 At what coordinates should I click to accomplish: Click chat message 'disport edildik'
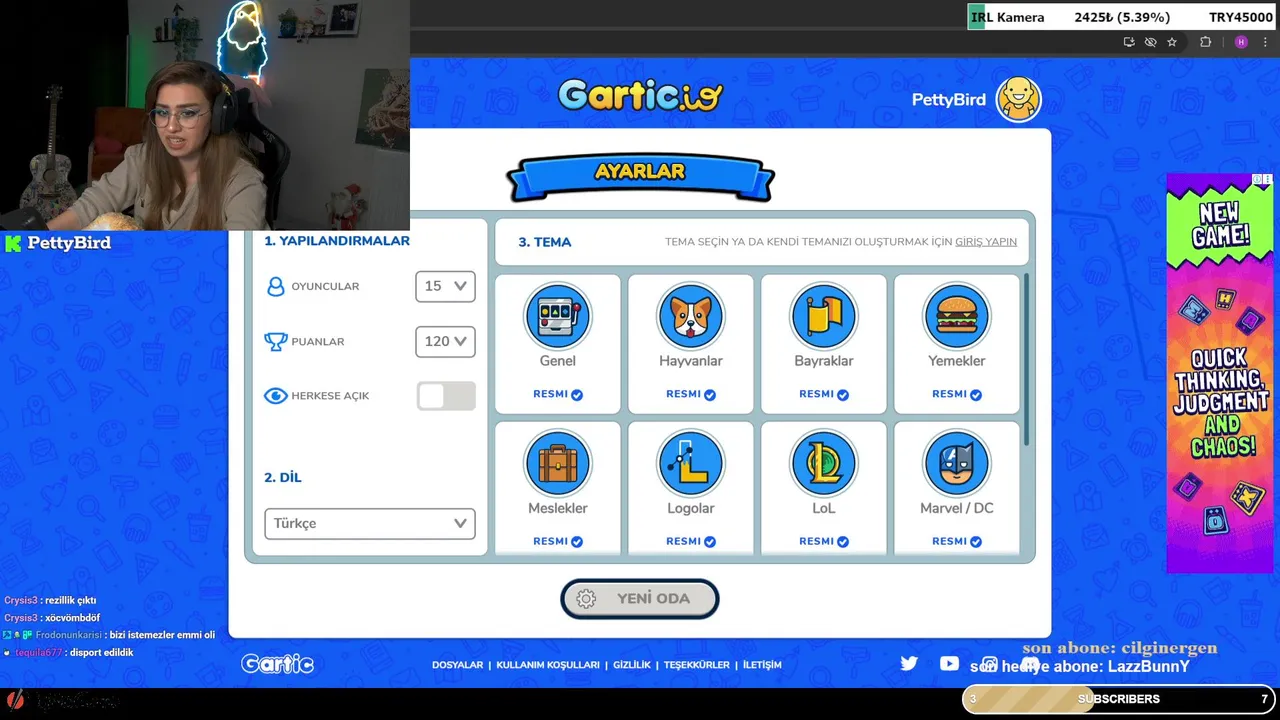click(x=100, y=653)
